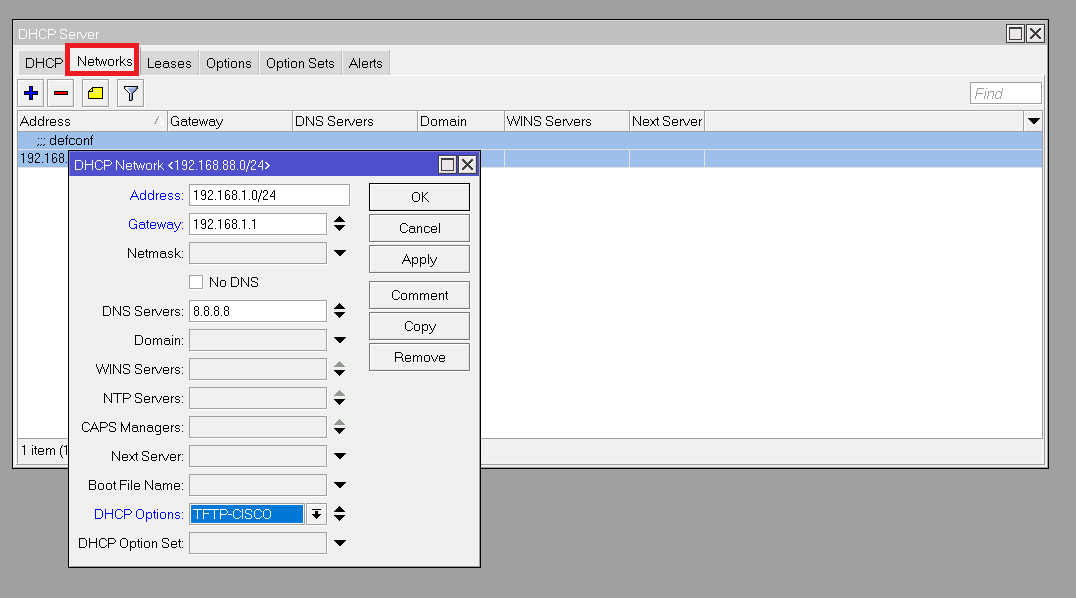
Task: Click the Find search box
Action: (x=1005, y=93)
